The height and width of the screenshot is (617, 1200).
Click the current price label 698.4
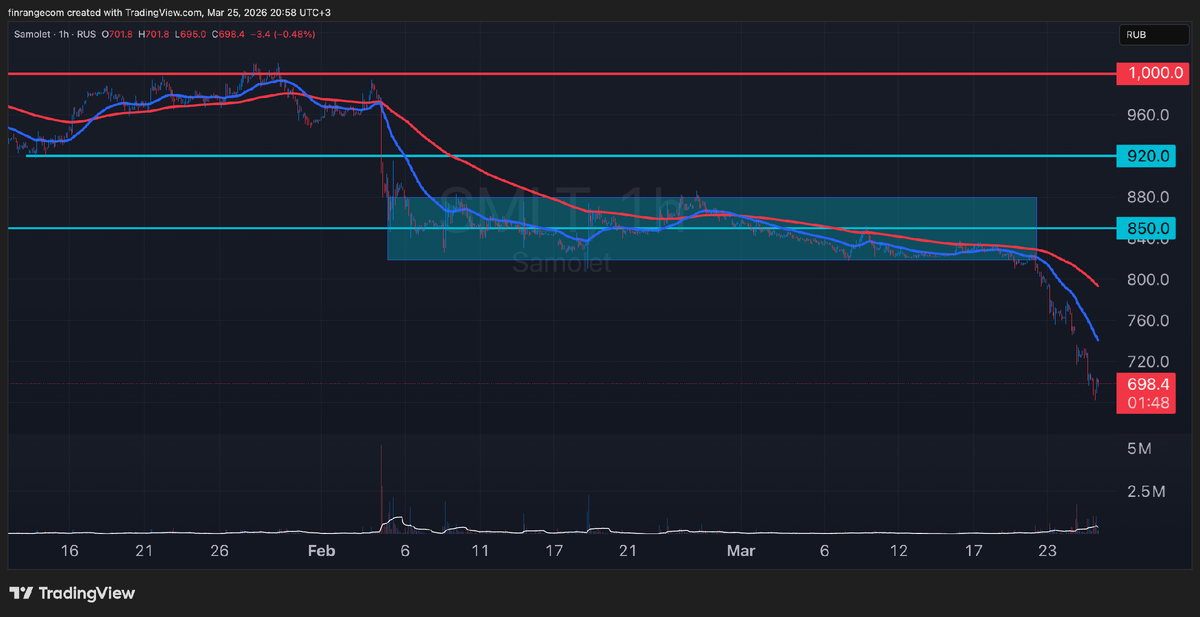point(1146,384)
